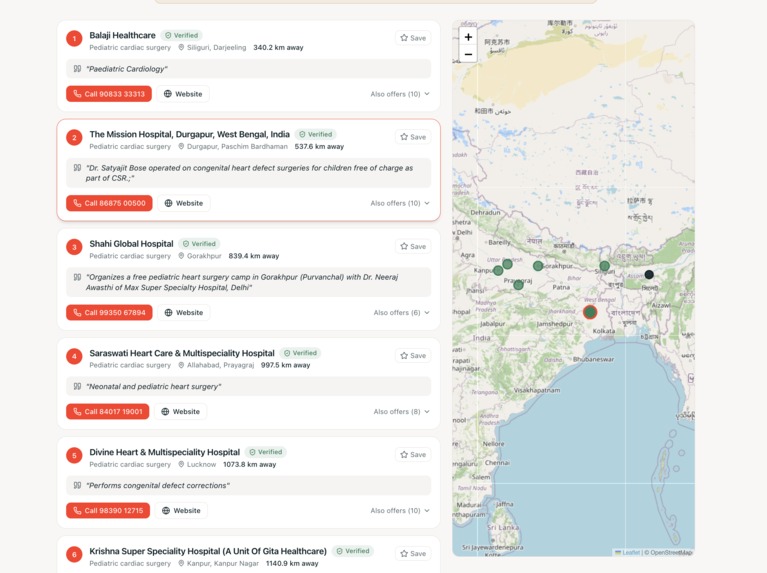Call 84017 19001 for Saraswati Heart Care
This screenshot has height=573, width=767.
pos(108,412)
